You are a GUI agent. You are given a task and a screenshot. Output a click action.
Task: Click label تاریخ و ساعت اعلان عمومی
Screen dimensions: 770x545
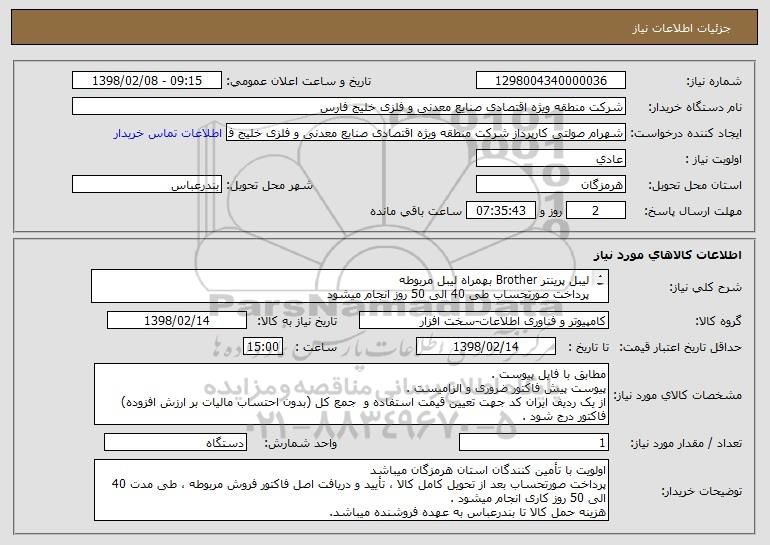(x=299, y=81)
